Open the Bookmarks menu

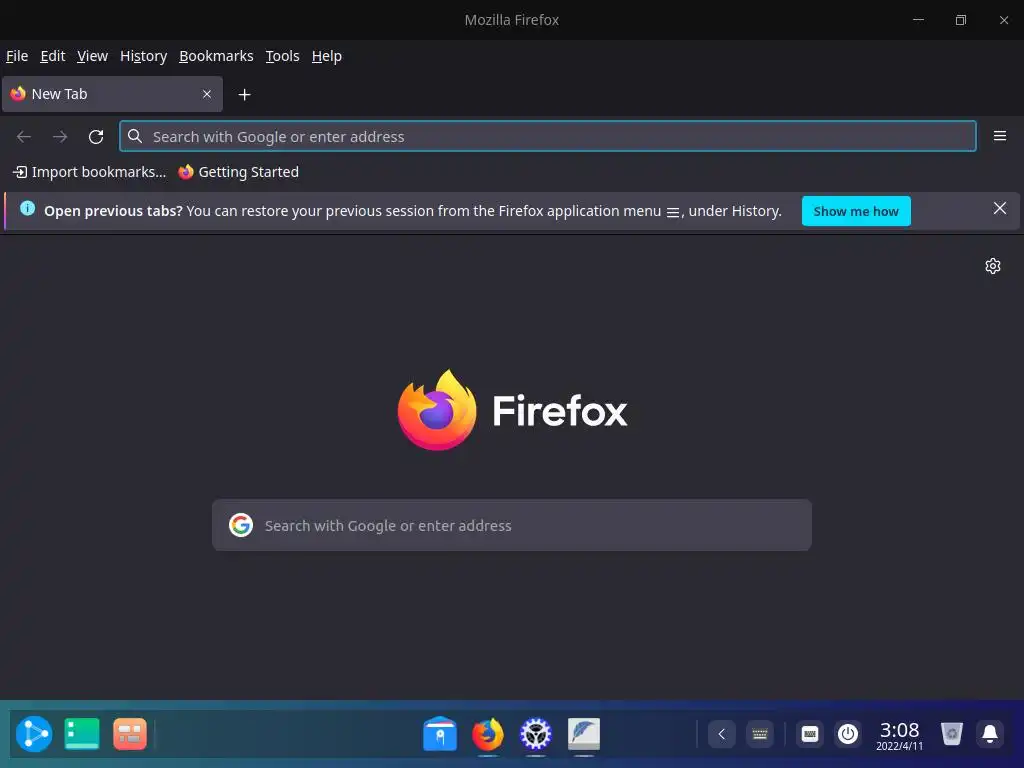[x=216, y=56]
